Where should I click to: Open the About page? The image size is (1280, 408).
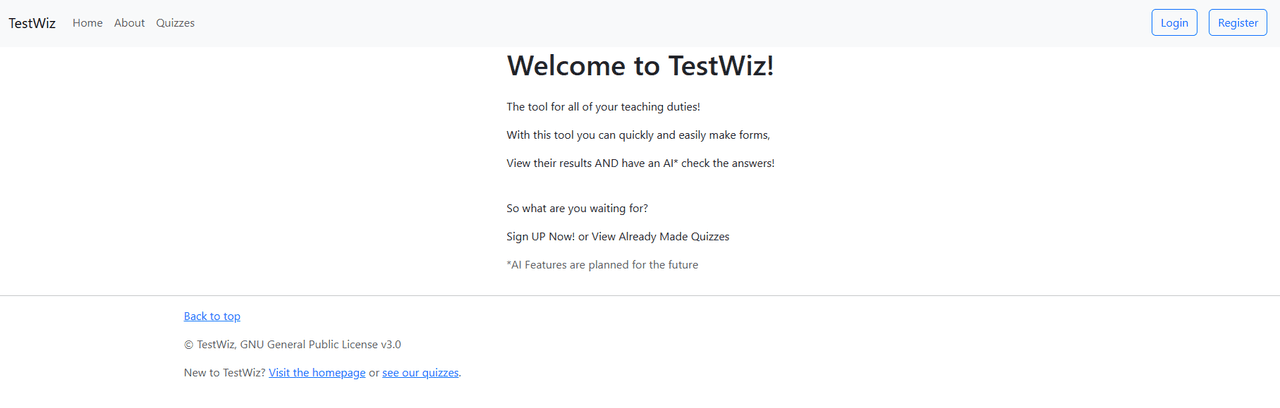(x=129, y=23)
